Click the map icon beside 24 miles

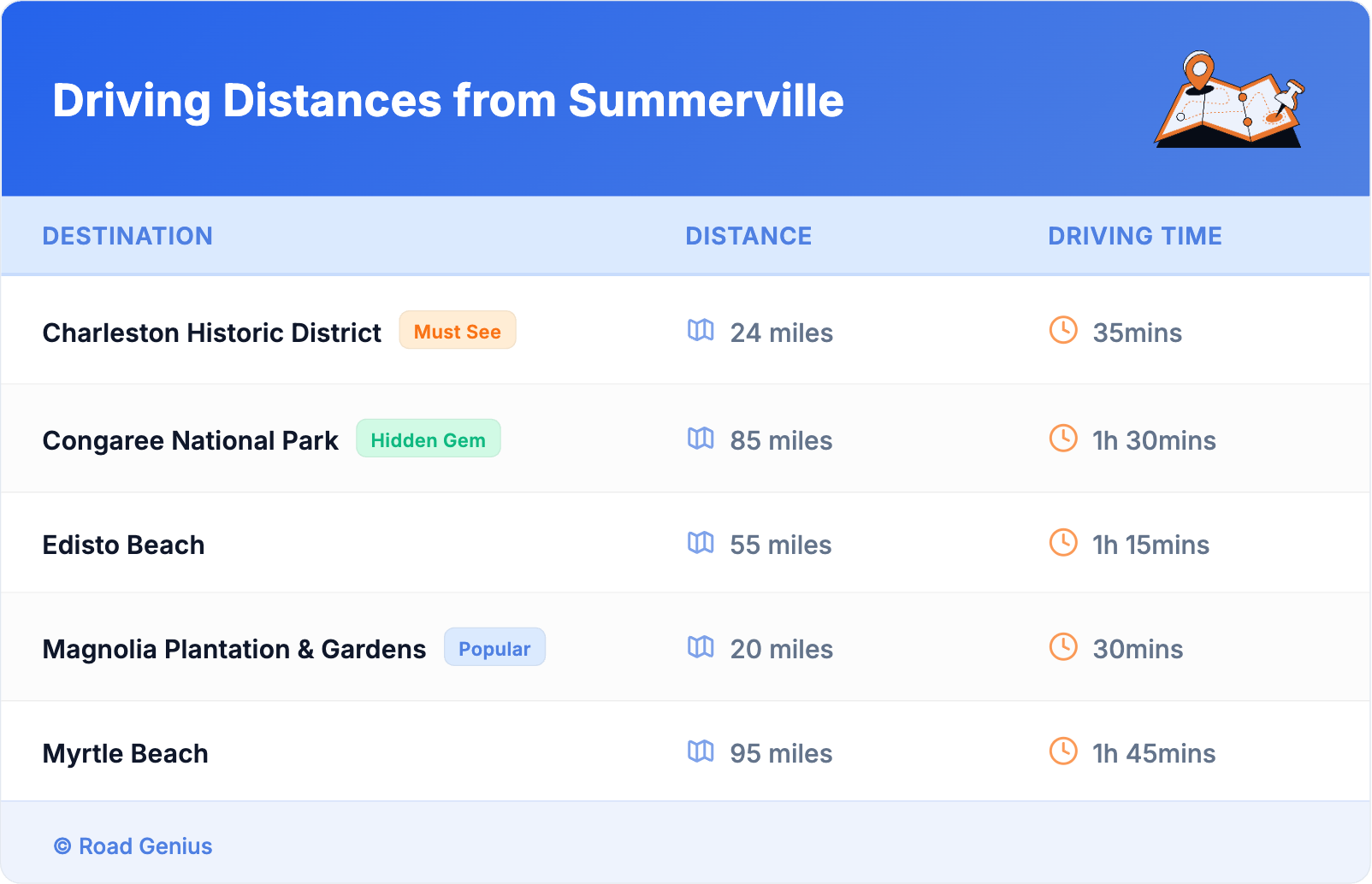point(701,331)
